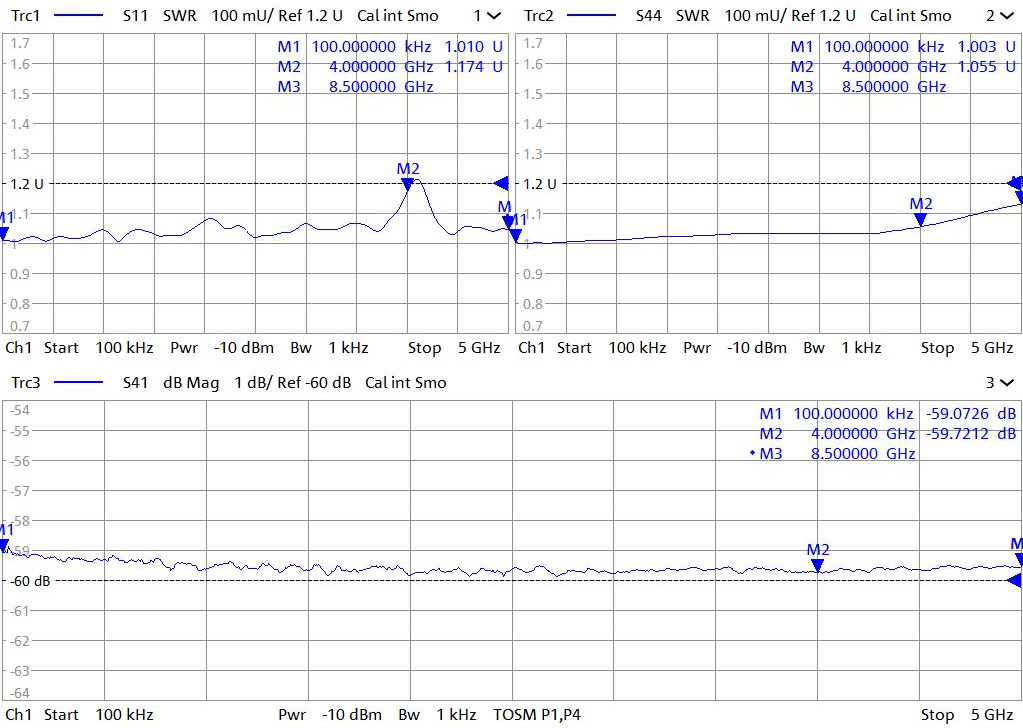The height and width of the screenshot is (728, 1023).
Task: Click M1 marker triangle on S41 trace
Action: [4, 544]
